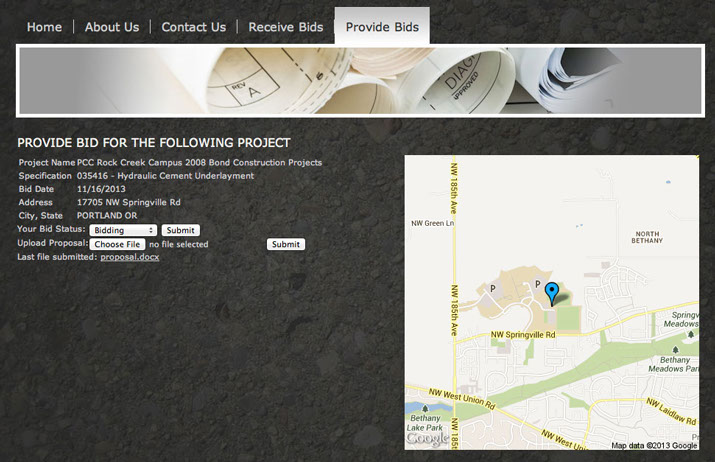The height and width of the screenshot is (462, 715).
Task: Submit the uploaded proposal file
Action: tap(286, 244)
